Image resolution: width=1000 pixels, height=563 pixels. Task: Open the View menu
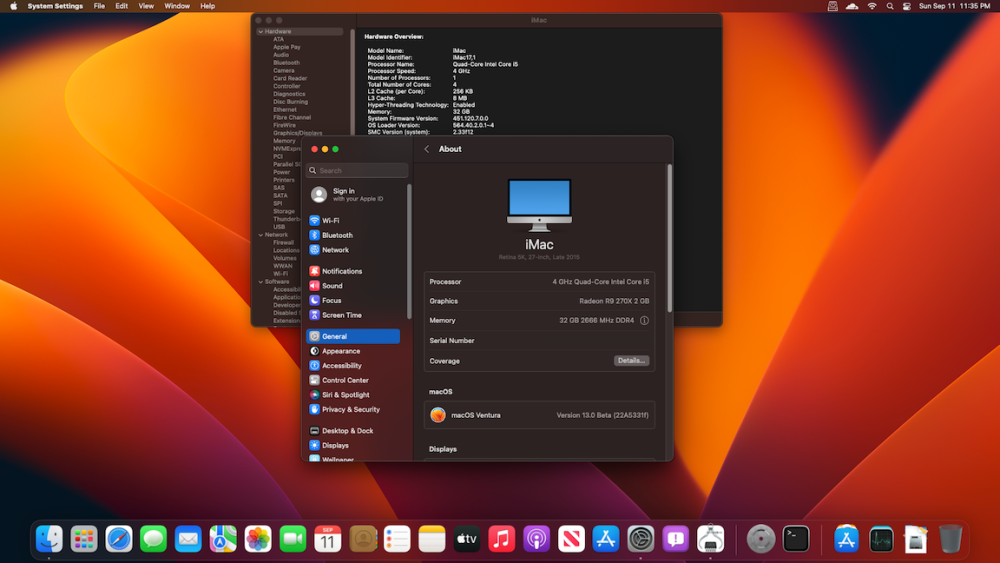point(146,6)
